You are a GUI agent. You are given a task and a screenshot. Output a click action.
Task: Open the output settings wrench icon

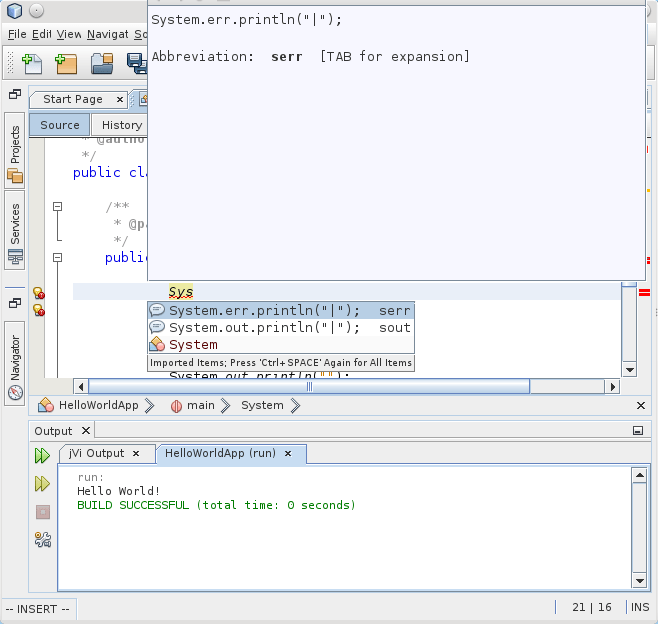coord(42,540)
